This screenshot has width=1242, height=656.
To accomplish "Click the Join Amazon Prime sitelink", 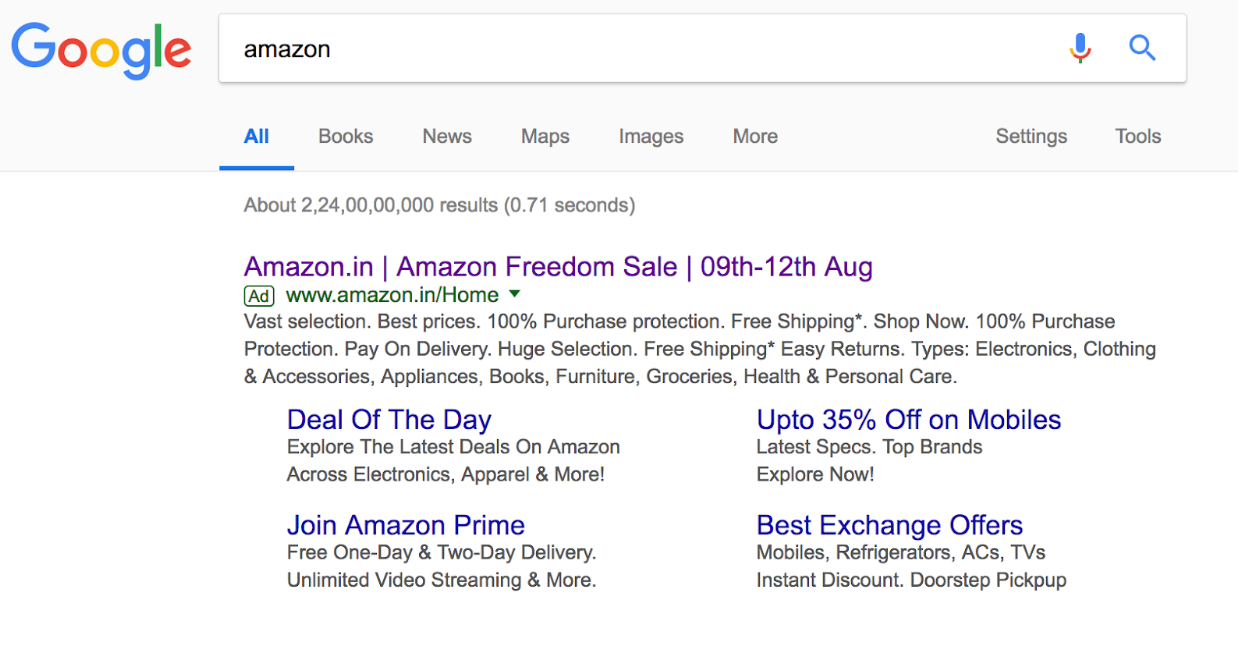I will (406, 525).
